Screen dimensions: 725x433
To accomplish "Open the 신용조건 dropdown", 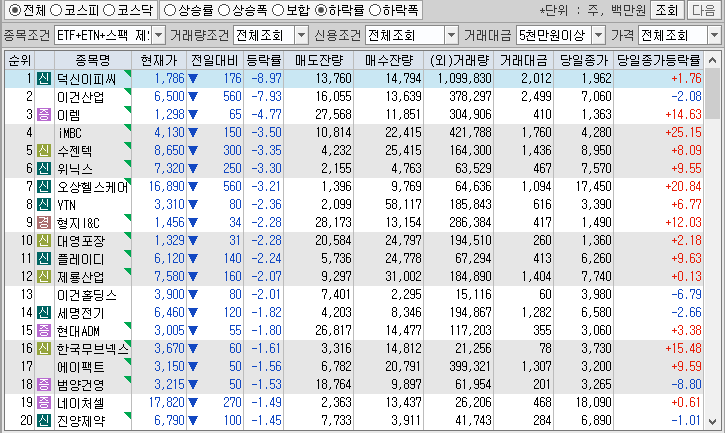I will pyautogui.click(x=451, y=35).
